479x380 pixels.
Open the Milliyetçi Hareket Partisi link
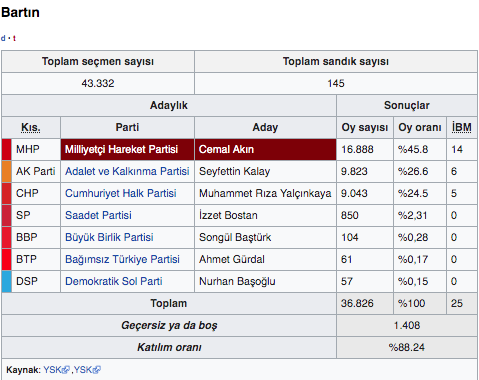[121, 149]
